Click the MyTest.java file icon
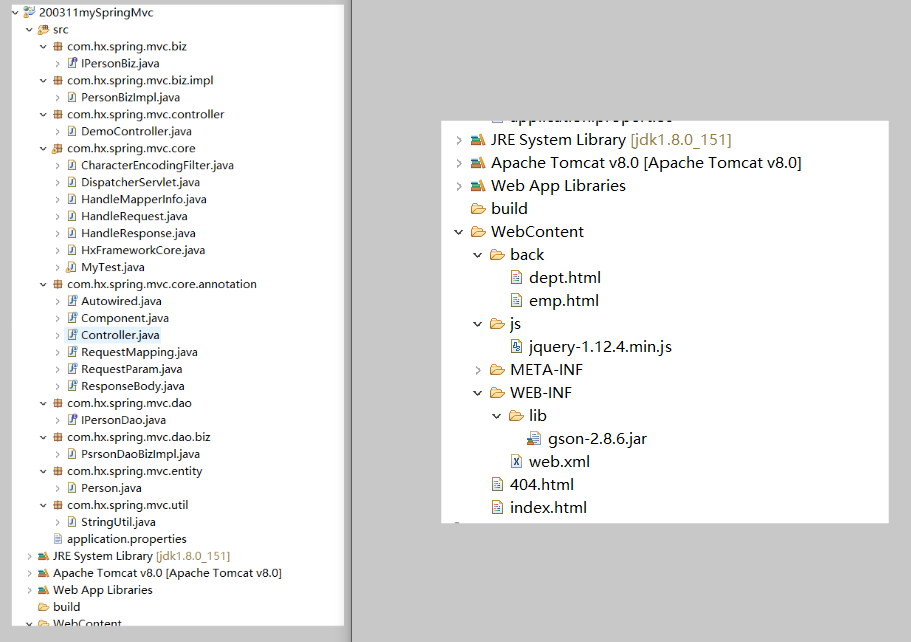Screen dimensions: 911x642 coord(71,267)
